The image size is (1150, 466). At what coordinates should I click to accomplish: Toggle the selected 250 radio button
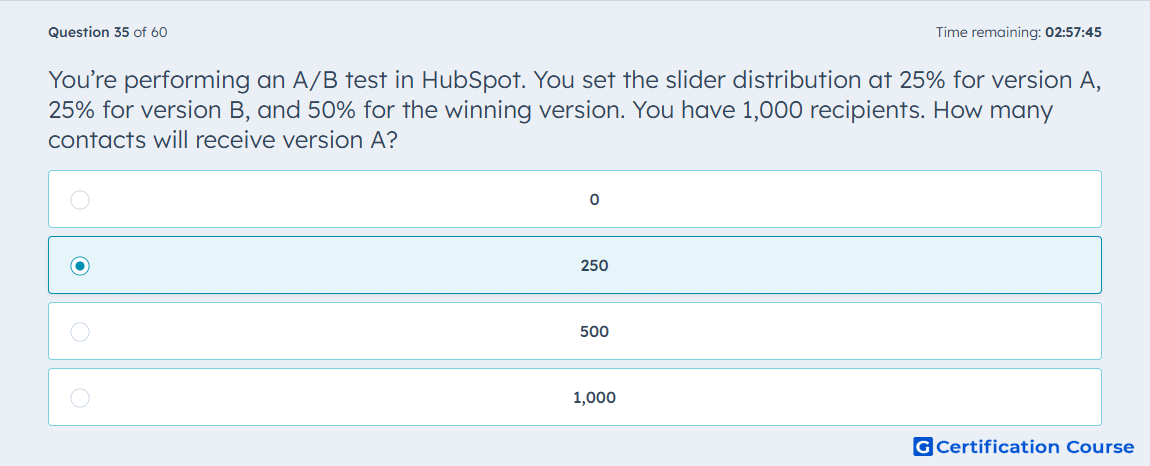coord(80,266)
